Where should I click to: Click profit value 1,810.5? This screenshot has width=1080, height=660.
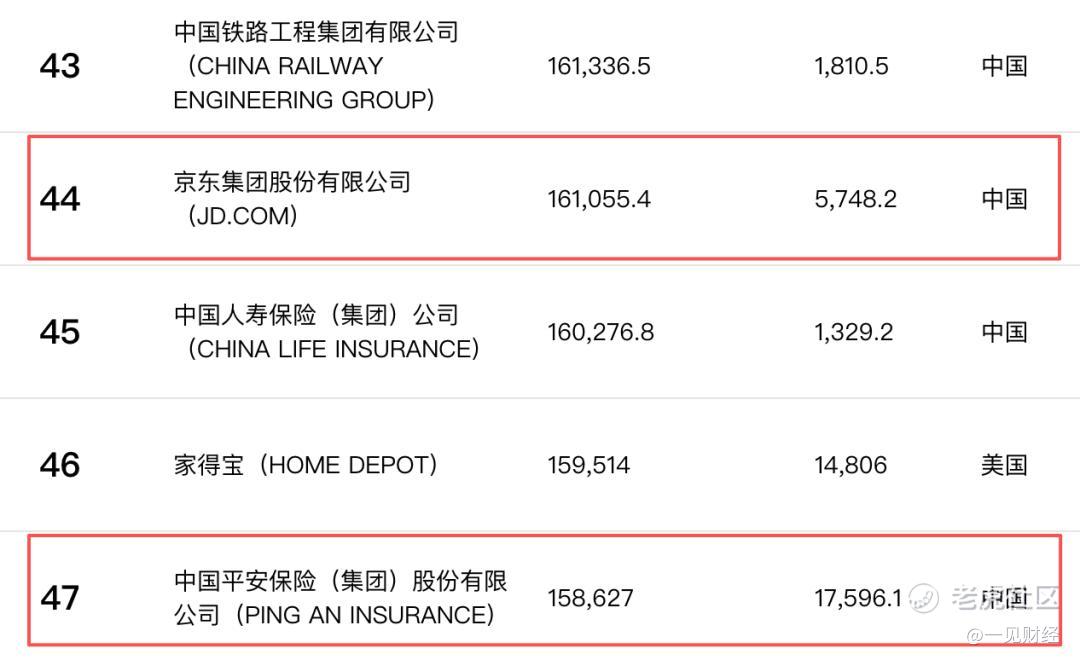coord(851,66)
